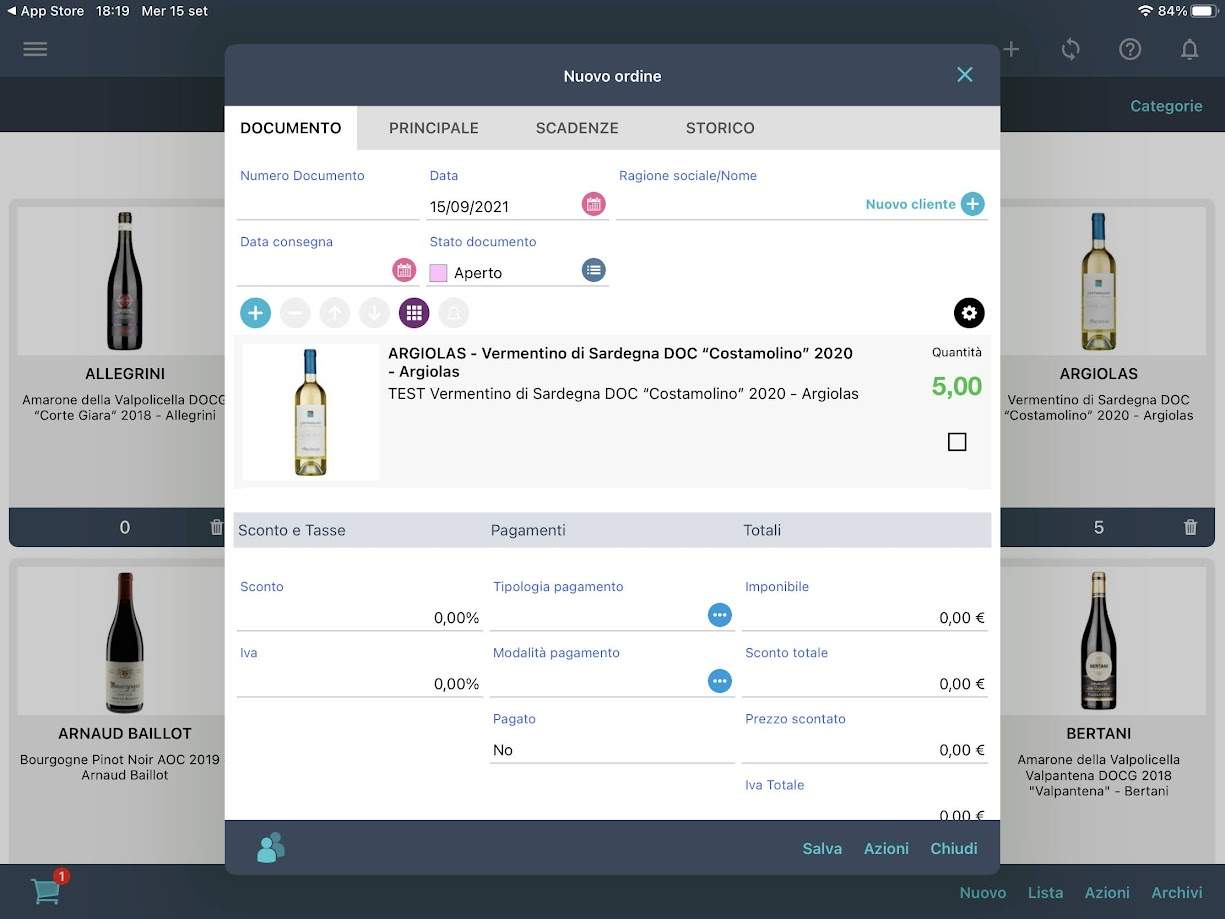This screenshot has height=919, width=1225.
Task: Open the Data calendar picker
Action: (x=594, y=205)
